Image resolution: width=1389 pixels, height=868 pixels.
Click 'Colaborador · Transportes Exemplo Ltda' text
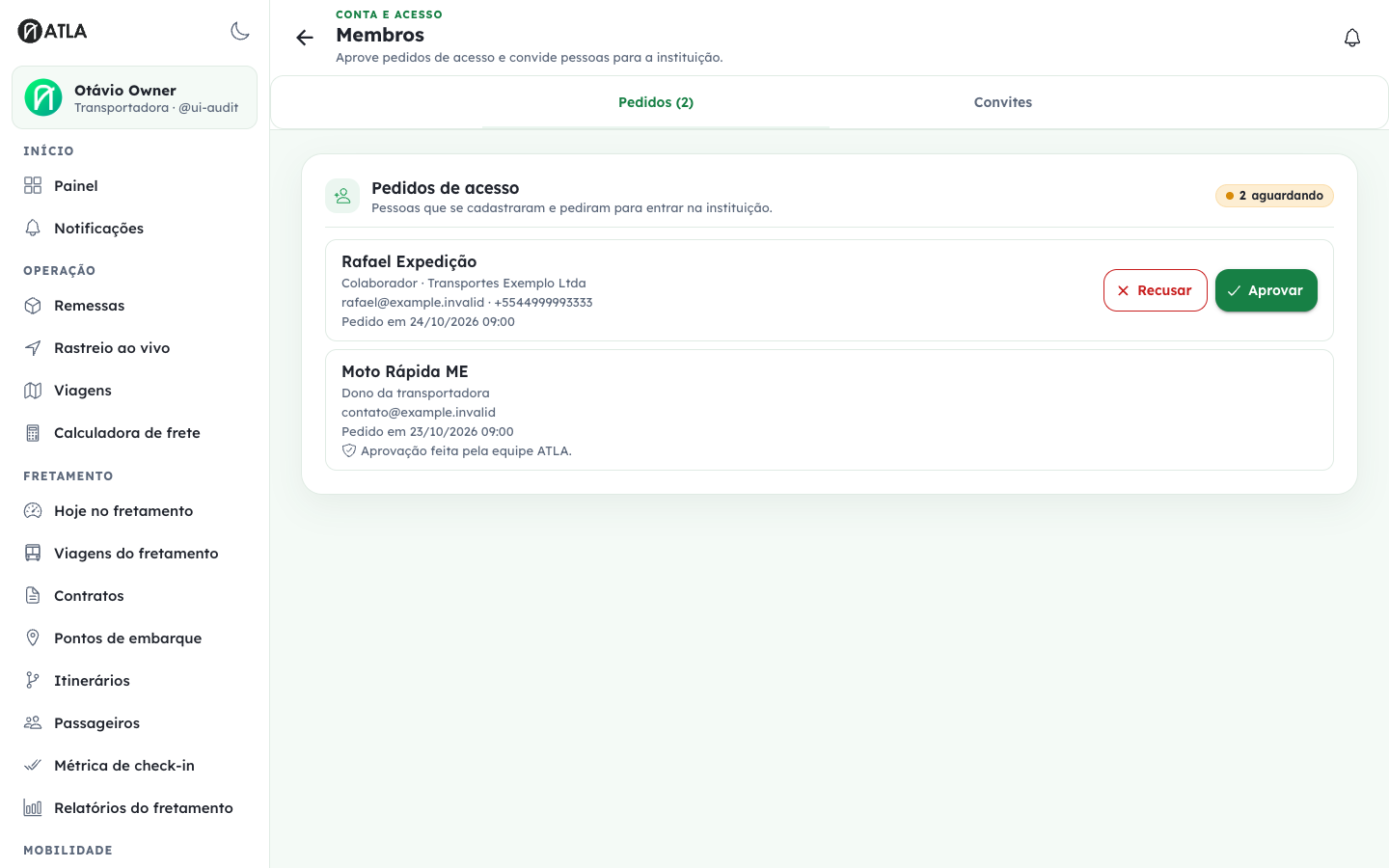click(464, 283)
